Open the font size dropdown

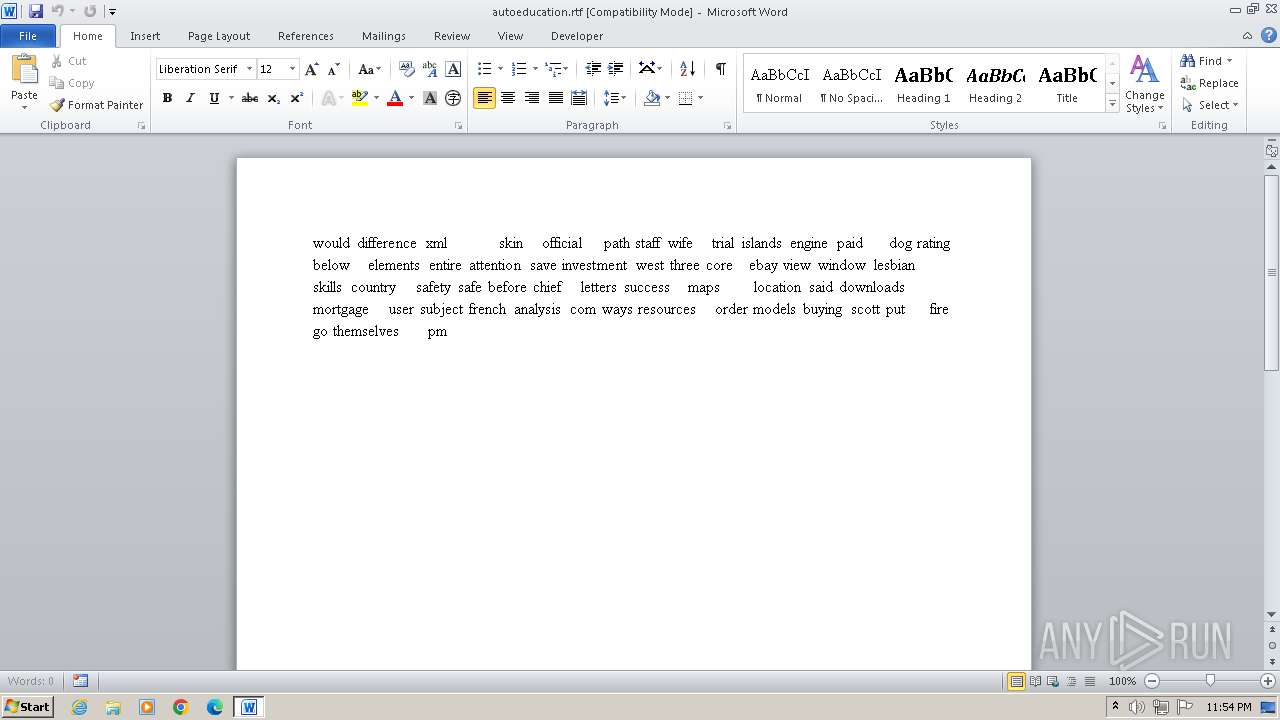[x=292, y=69]
